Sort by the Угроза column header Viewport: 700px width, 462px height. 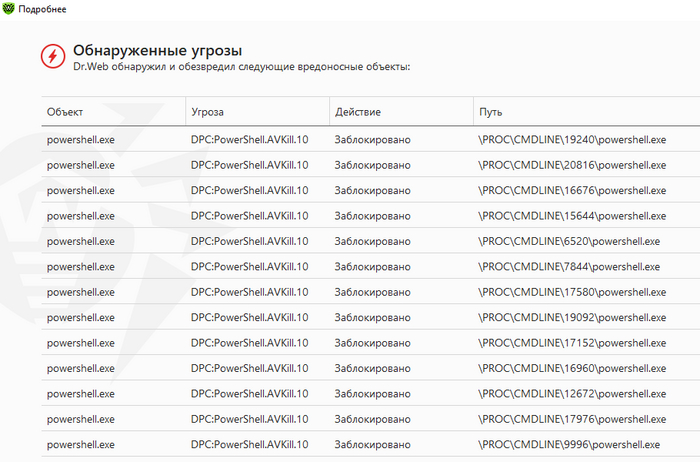[x=208, y=112]
